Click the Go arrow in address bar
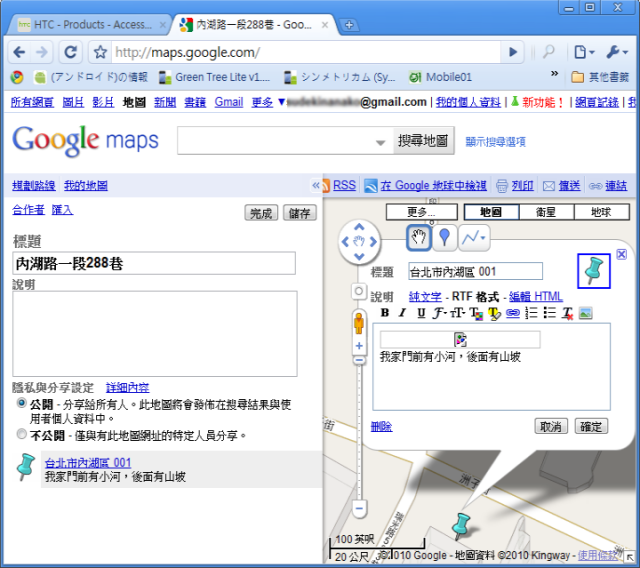Image resolution: width=640 pixels, height=568 pixels. coord(513,52)
